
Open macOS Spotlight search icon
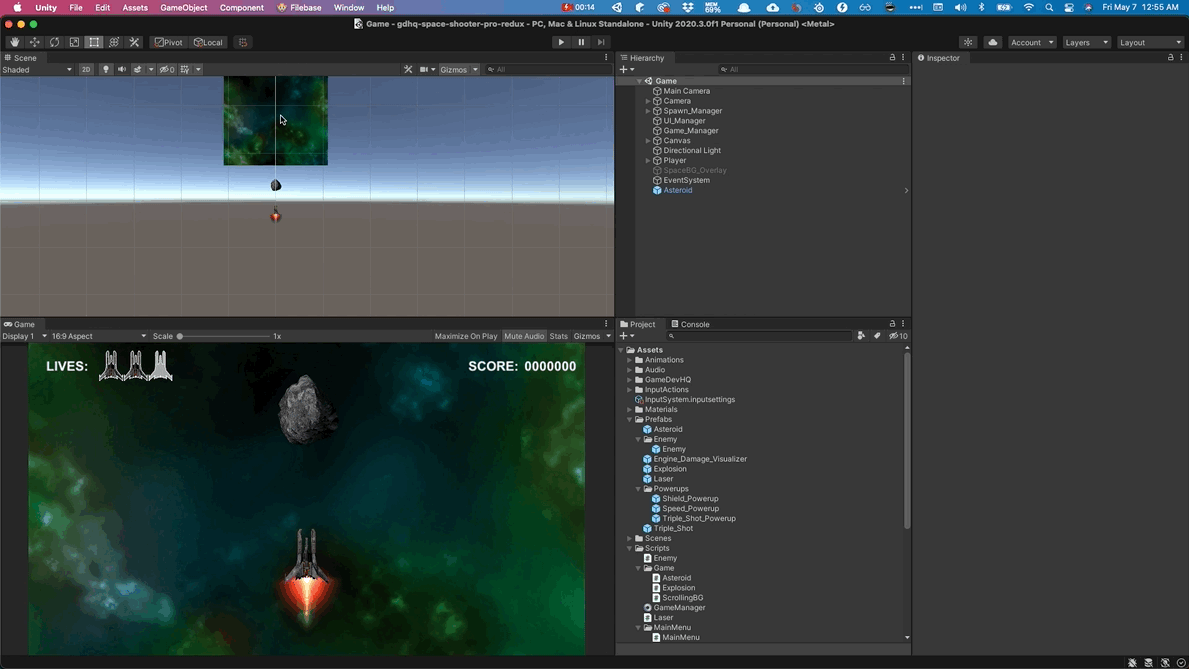[1049, 8]
